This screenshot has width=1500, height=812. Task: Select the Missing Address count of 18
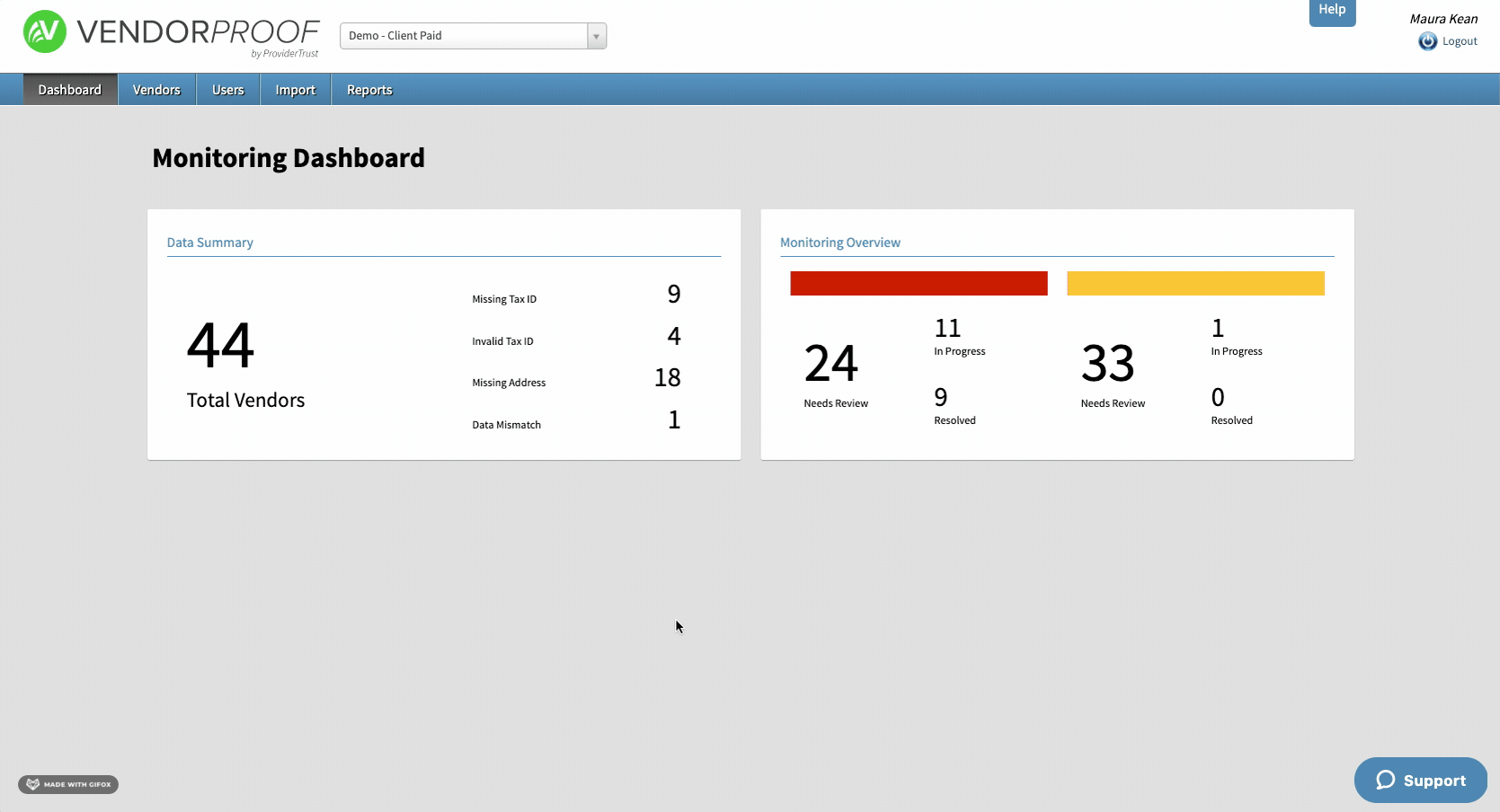pyautogui.click(x=667, y=378)
